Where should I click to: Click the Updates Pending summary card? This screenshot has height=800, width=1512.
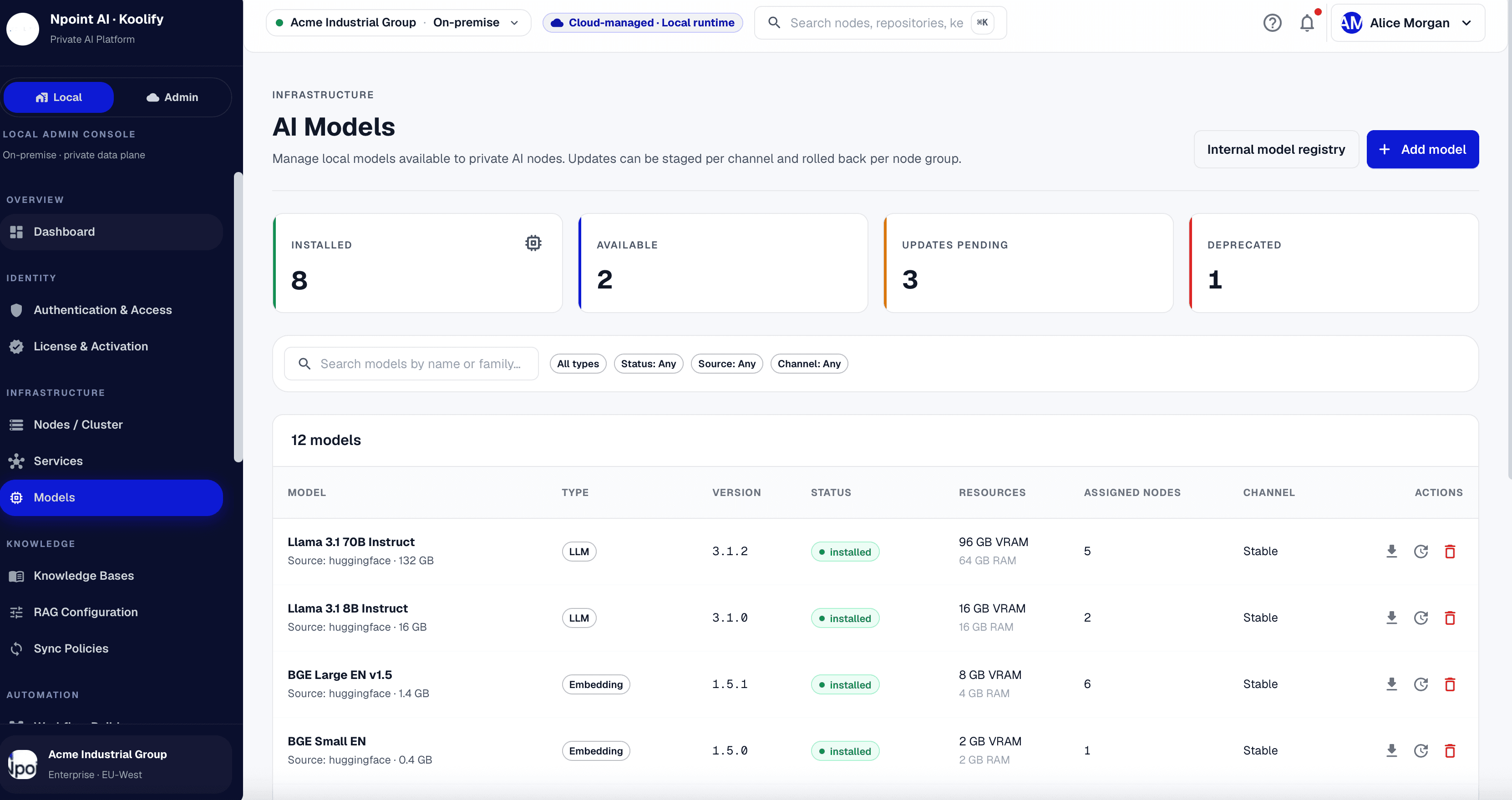pos(1028,263)
